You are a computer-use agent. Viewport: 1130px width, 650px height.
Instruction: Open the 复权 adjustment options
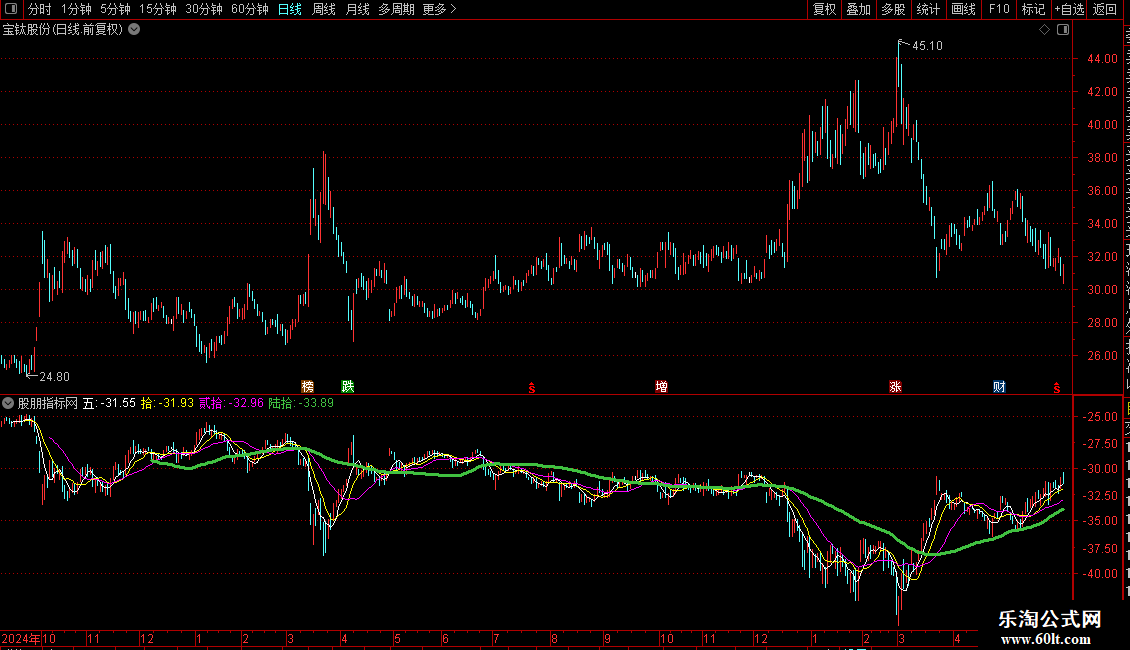pos(824,9)
